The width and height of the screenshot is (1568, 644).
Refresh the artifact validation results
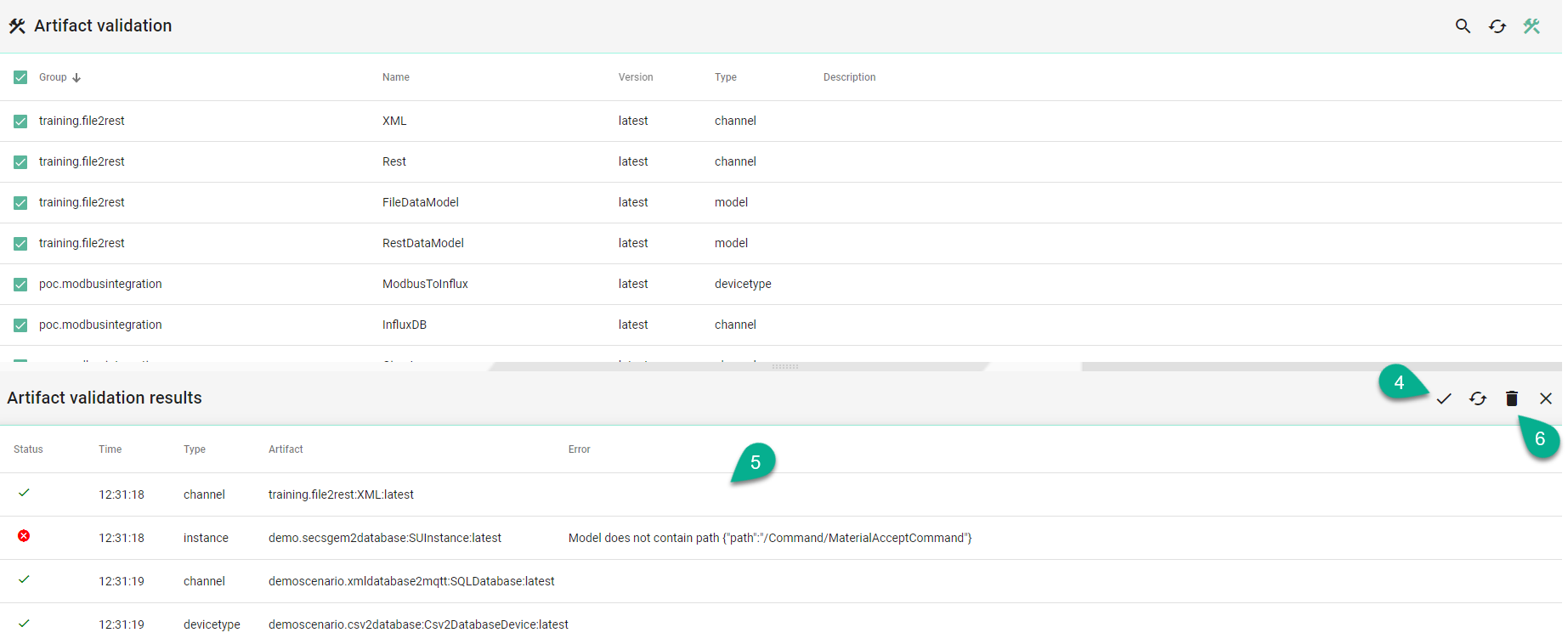point(1478,398)
